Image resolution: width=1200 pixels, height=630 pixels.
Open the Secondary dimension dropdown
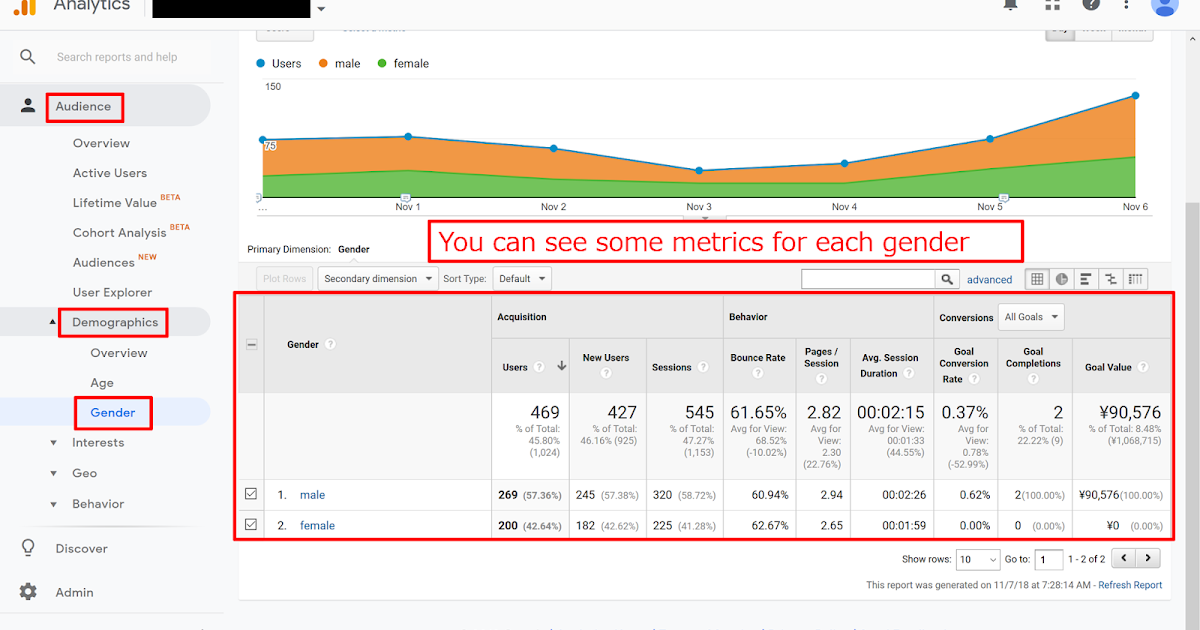(377, 278)
